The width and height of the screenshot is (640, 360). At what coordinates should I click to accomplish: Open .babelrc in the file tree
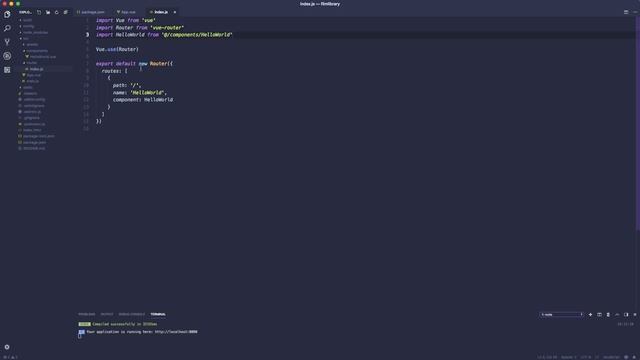[30, 93]
